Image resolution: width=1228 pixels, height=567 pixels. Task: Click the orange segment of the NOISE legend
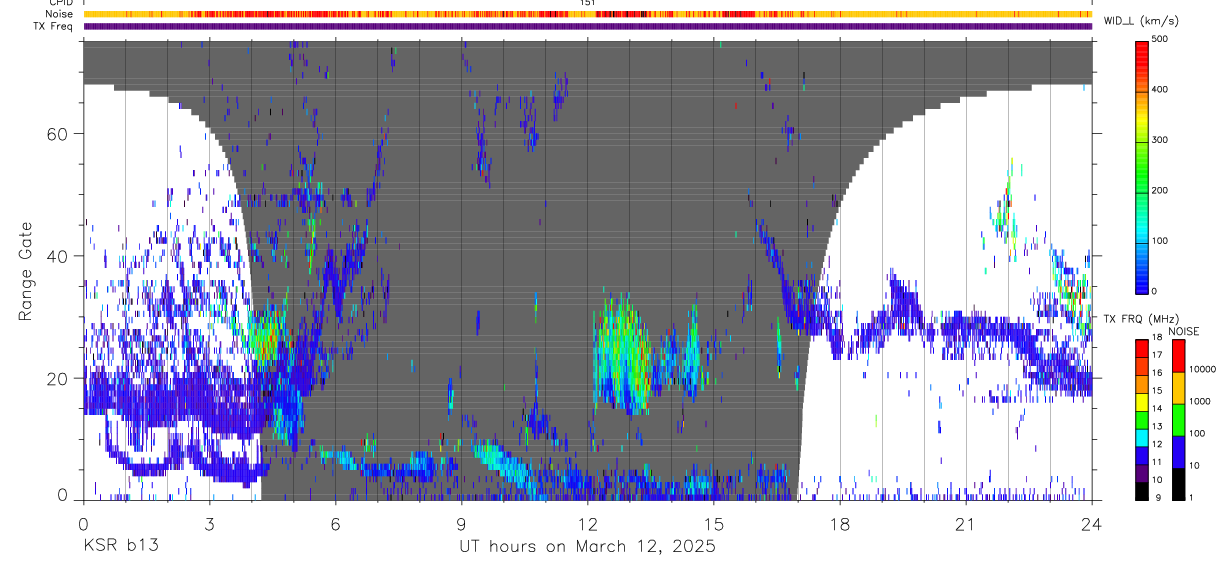tap(1178, 387)
